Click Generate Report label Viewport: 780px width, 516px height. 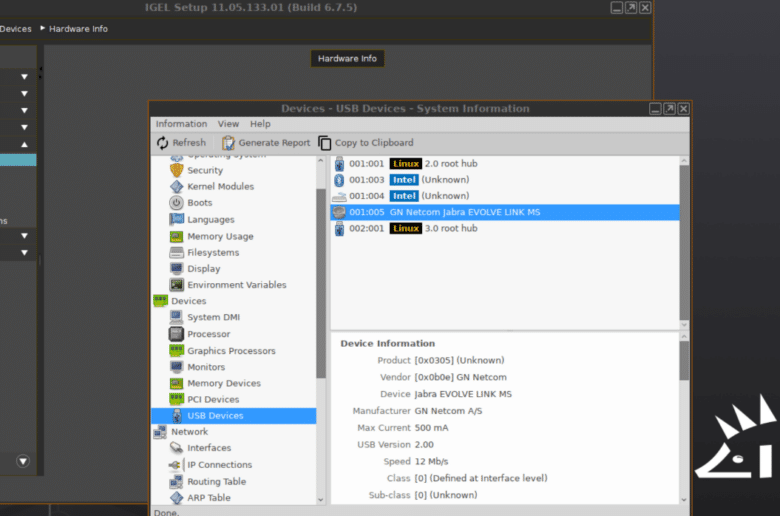[274, 143]
